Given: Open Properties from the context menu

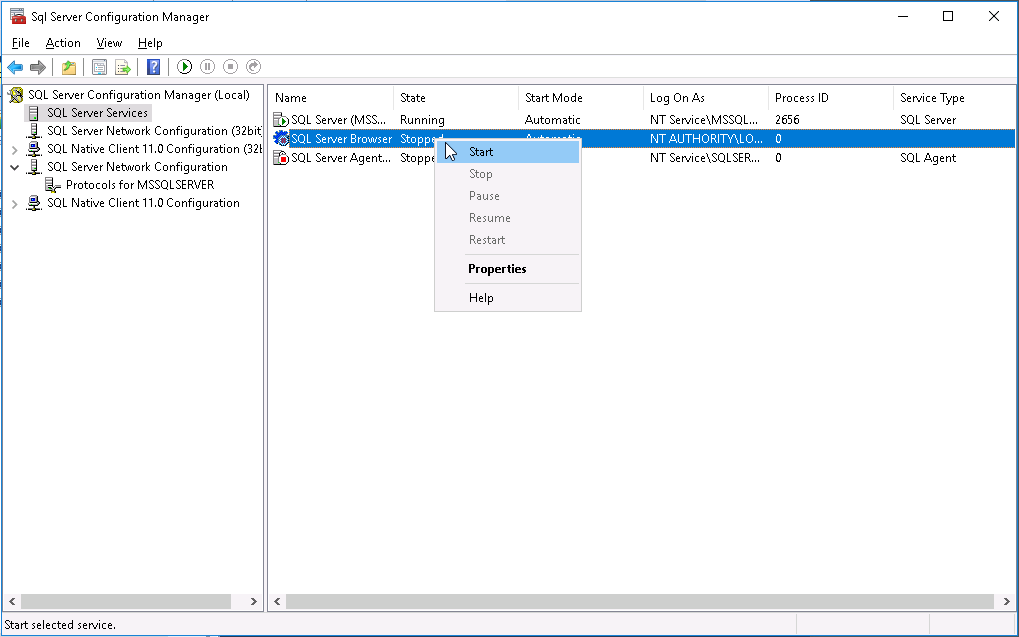Looking at the screenshot, I should (508, 269).
